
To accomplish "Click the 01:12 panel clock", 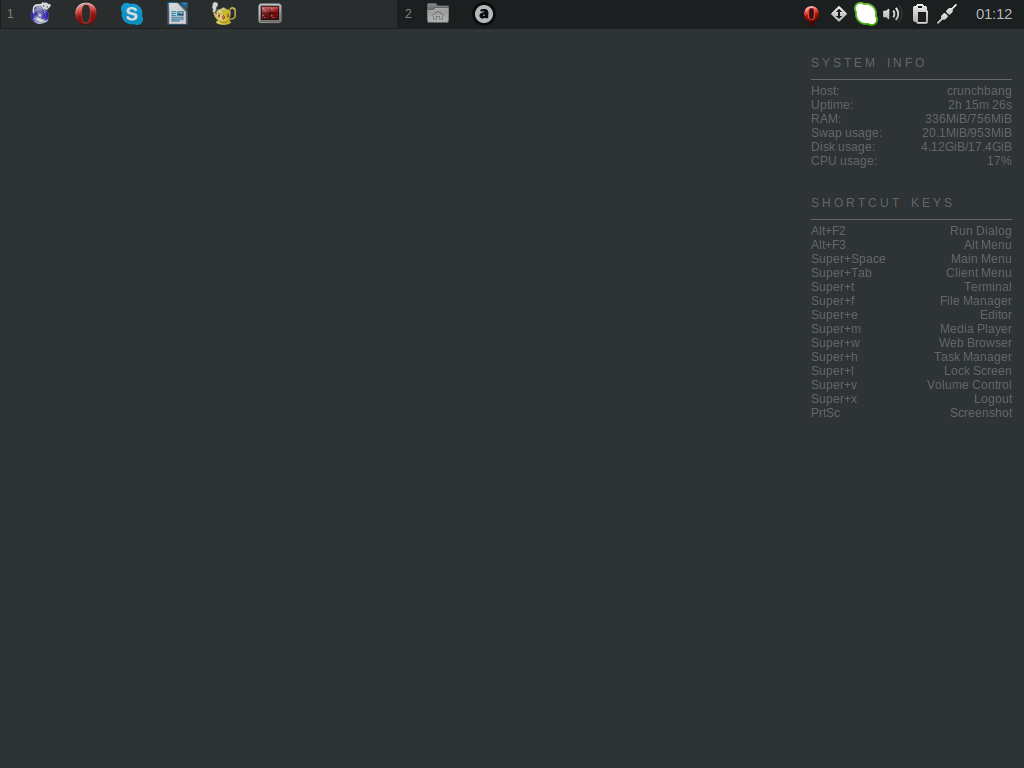I will click(x=993, y=14).
